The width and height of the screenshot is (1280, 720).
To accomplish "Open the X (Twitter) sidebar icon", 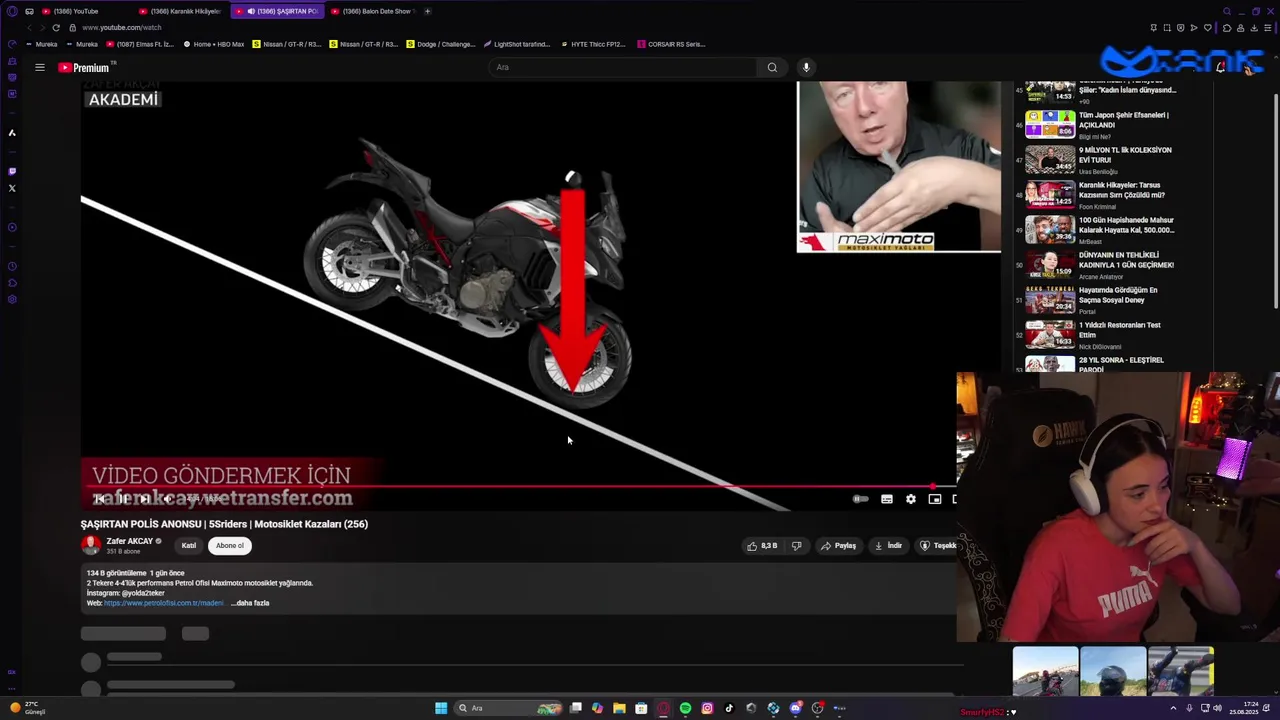I will coord(12,188).
